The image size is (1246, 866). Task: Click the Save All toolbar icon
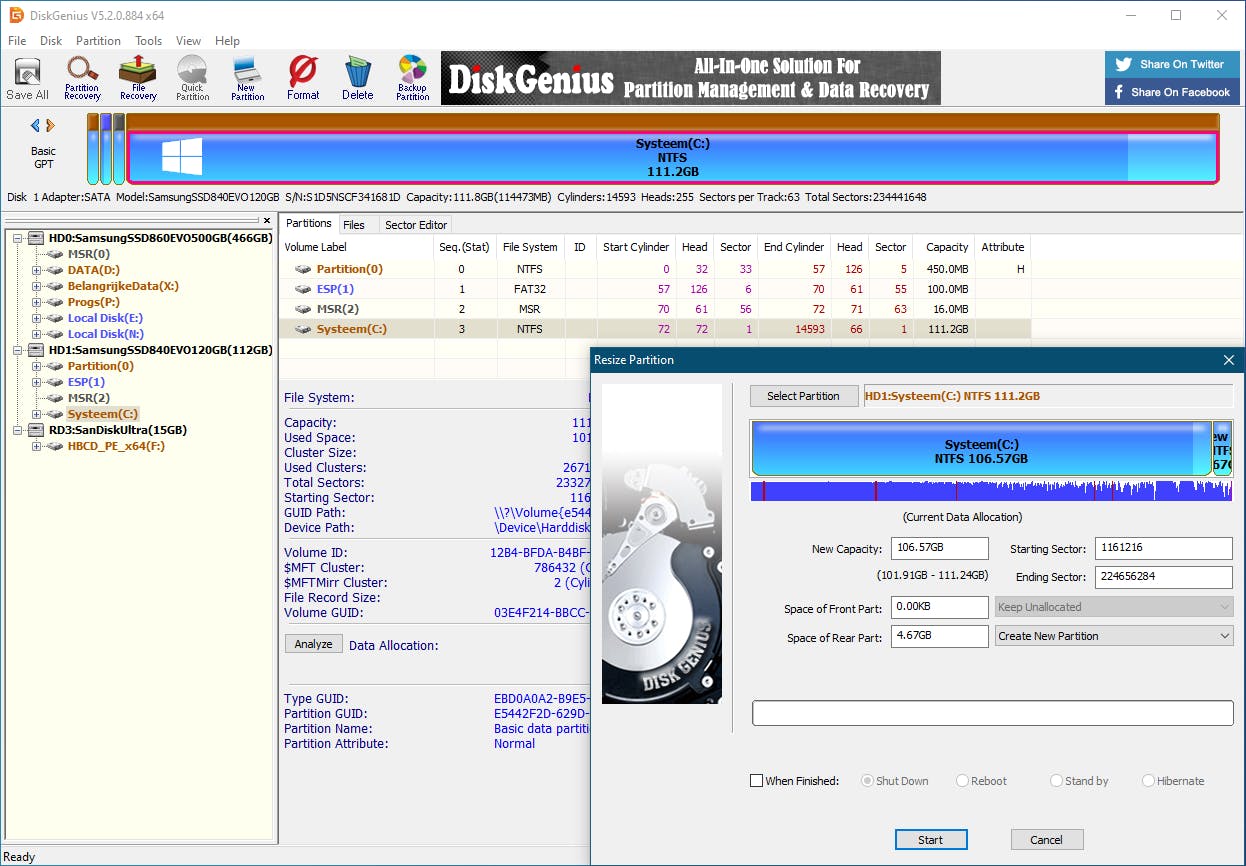pos(27,79)
